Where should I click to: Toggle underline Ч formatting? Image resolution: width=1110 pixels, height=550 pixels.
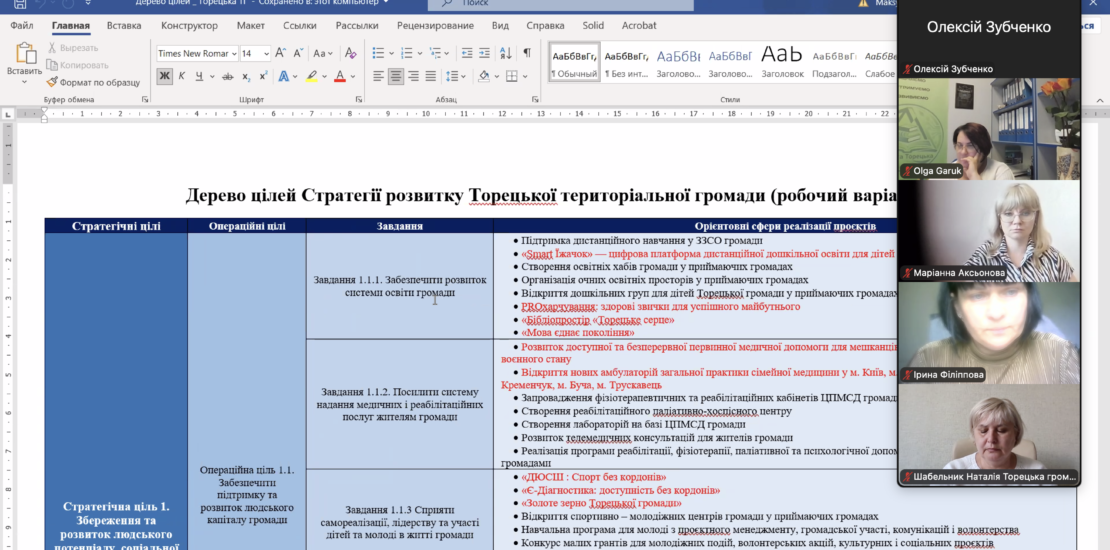(200, 76)
